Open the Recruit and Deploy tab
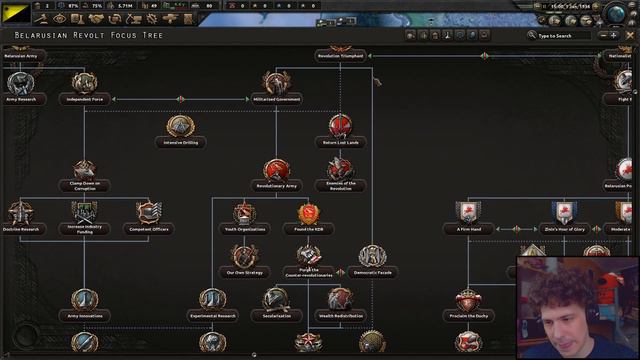640x360 pixels. 170,18
